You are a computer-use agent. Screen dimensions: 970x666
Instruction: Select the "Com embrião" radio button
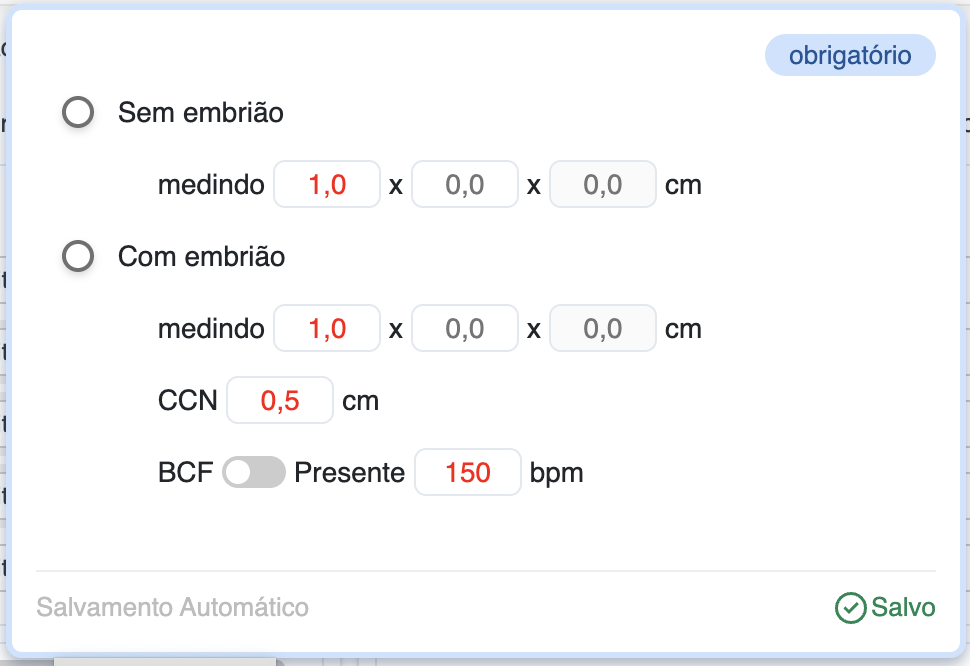click(78, 257)
